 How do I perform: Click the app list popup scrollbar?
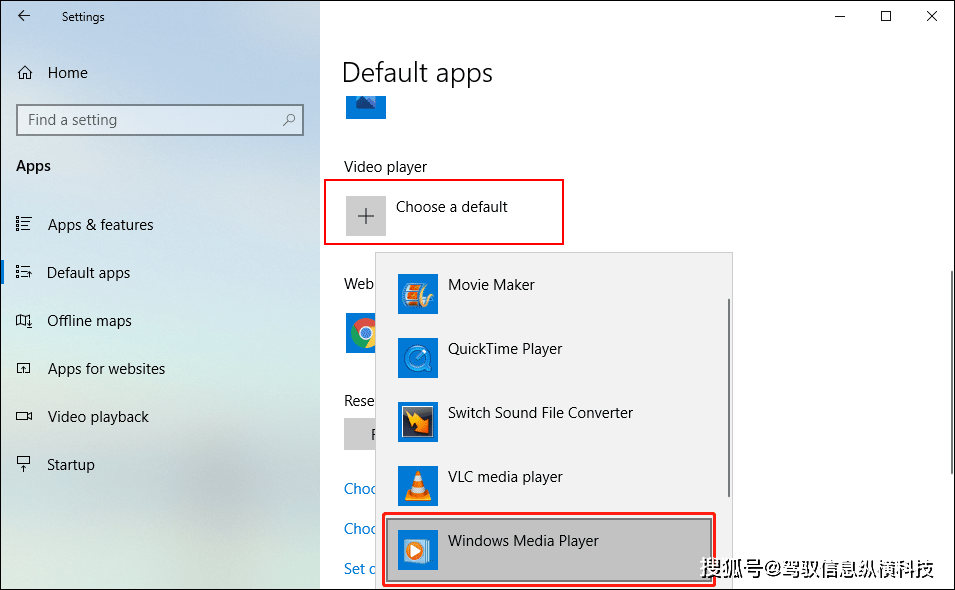(728, 398)
